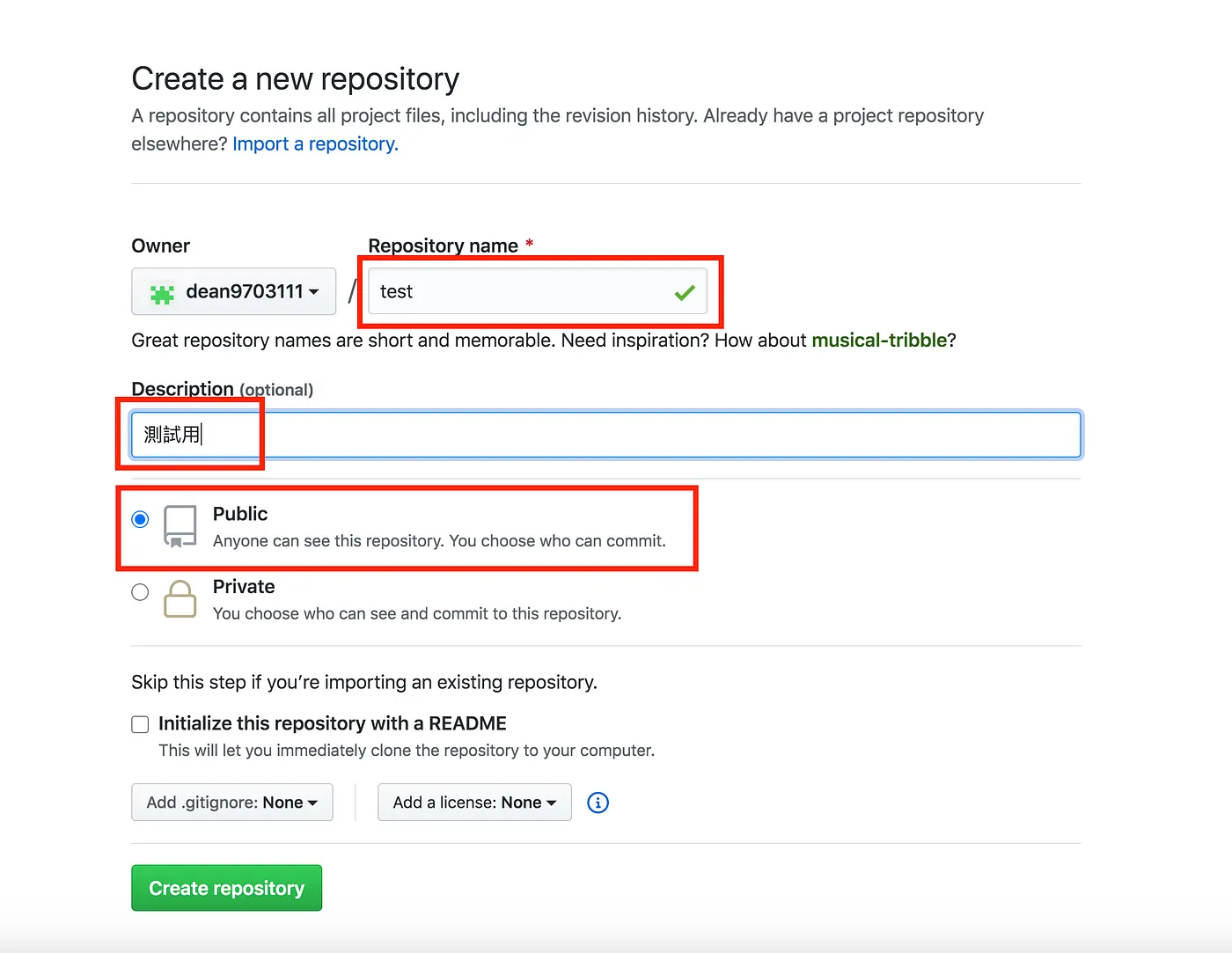Click inside the Description text field
This screenshot has height=953, width=1232.
(606, 434)
